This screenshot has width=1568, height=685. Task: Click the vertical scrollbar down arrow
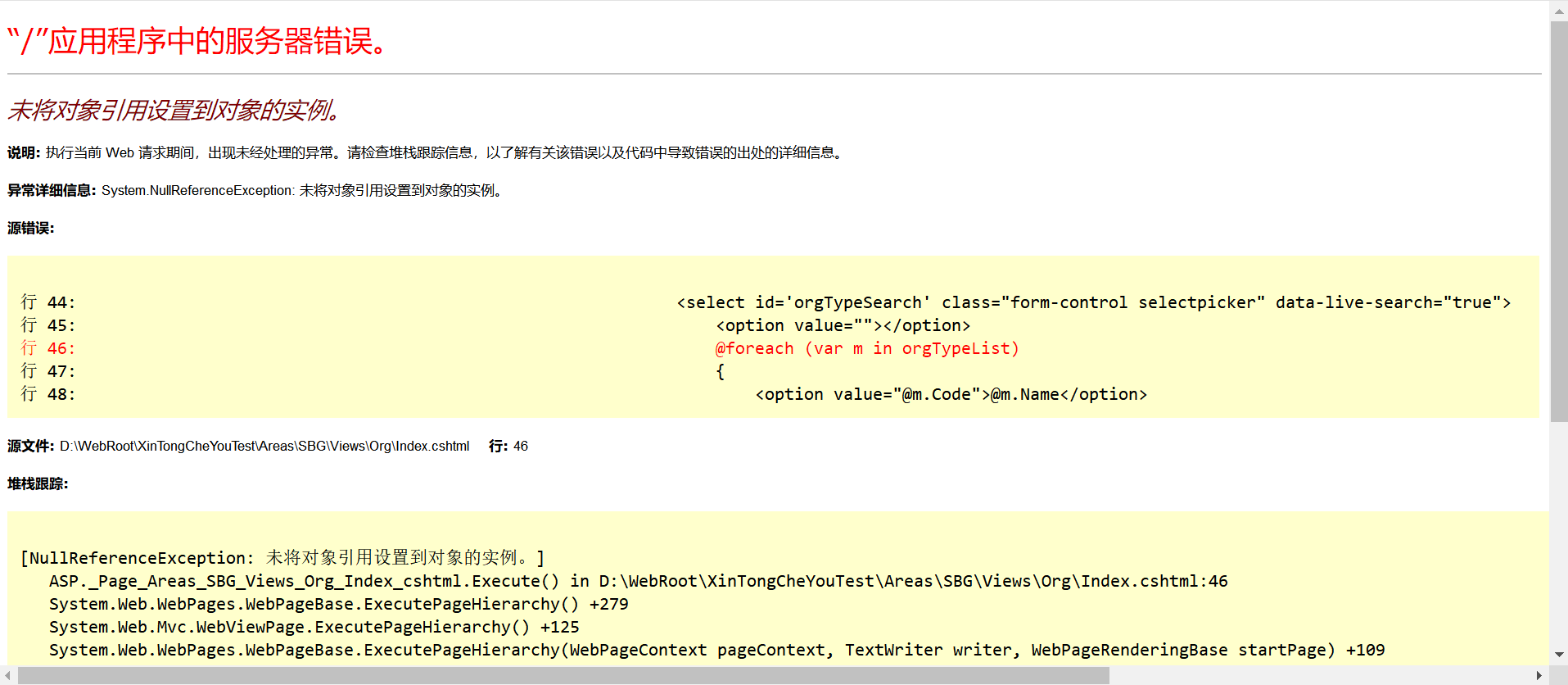[1559, 655]
